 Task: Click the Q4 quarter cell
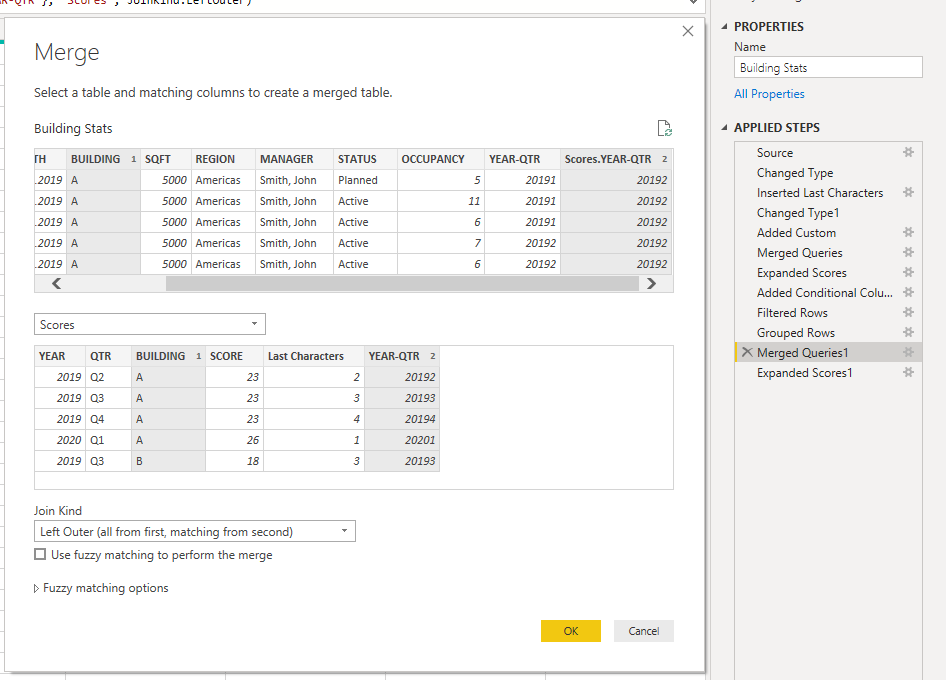click(108, 419)
